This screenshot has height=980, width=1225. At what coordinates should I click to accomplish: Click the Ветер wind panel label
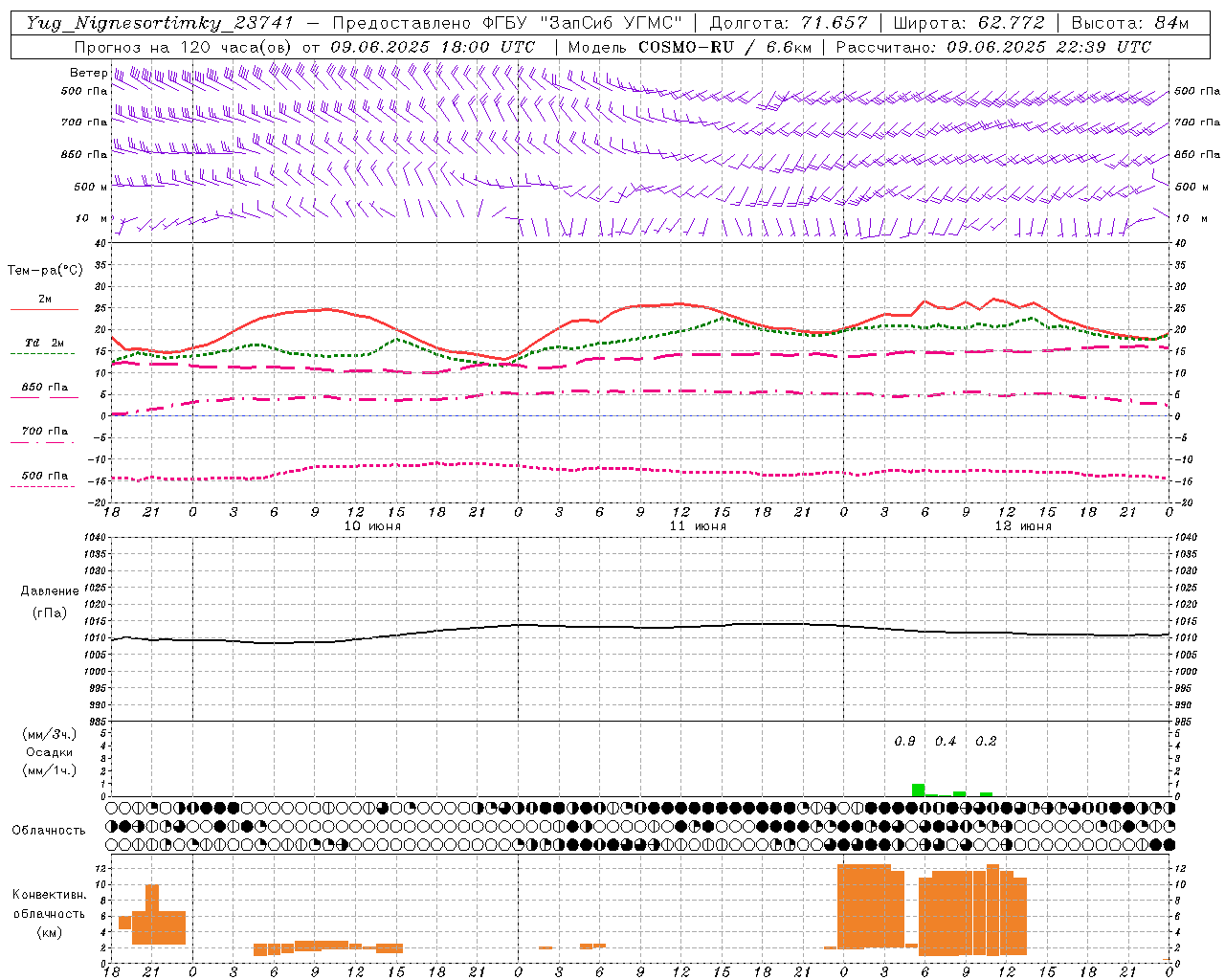[88, 73]
